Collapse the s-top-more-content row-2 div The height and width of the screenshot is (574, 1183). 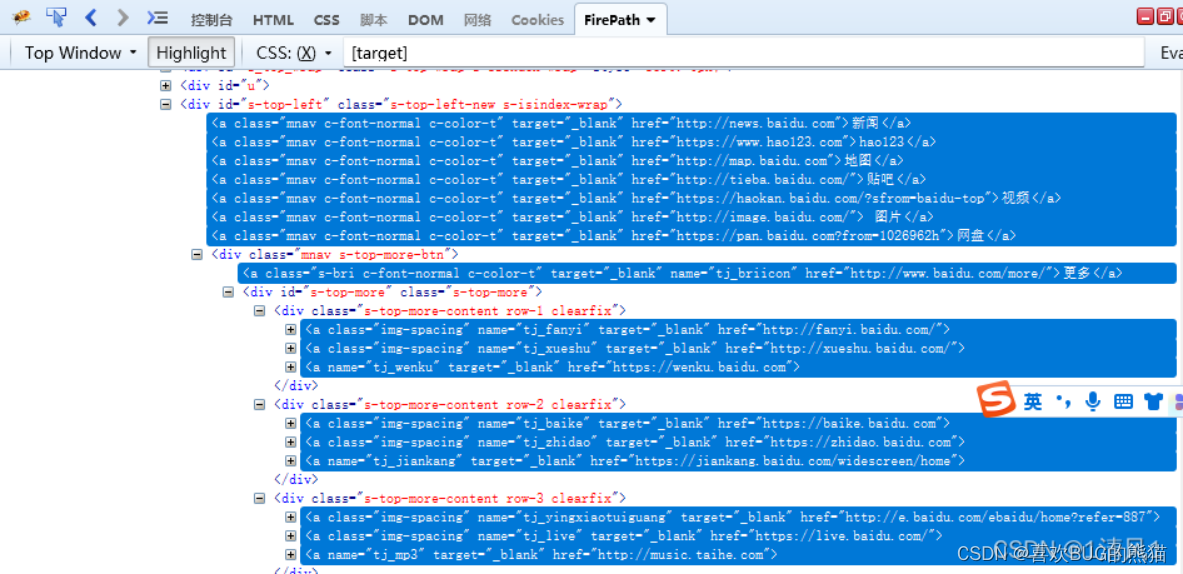260,404
